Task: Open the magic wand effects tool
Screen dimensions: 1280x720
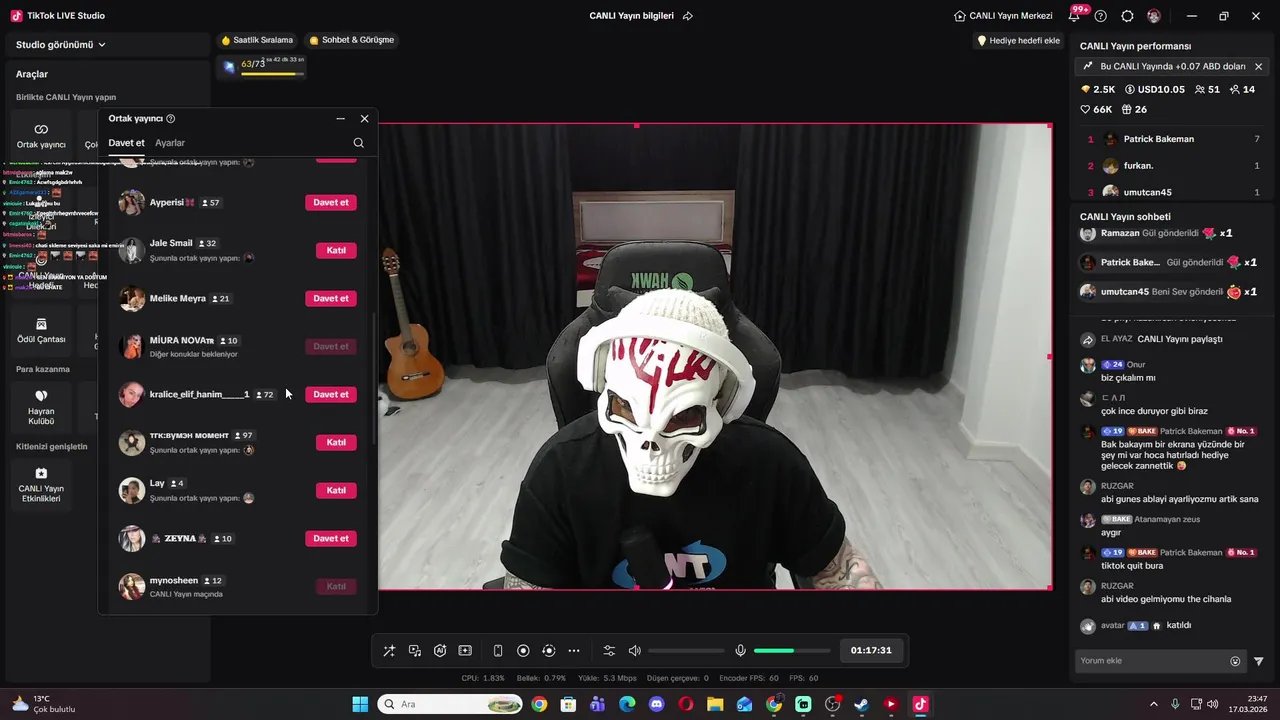Action: (389, 651)
